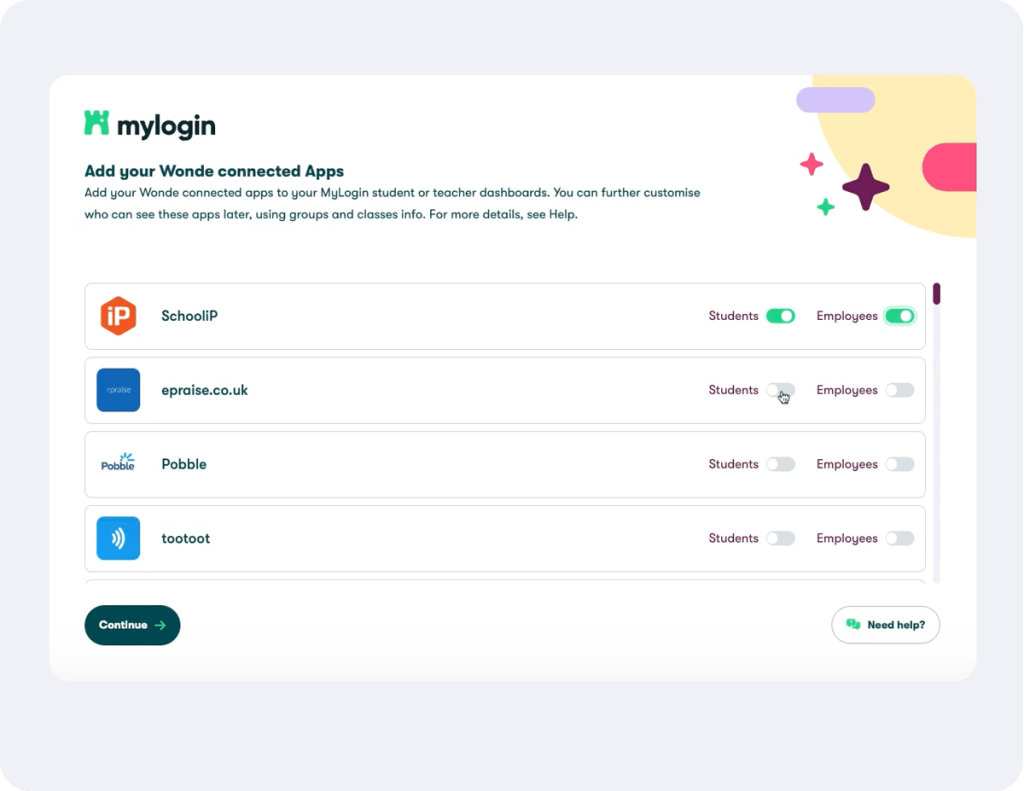Open the Need help? button
Viewport: 1024px width, 791px height.
coord(885,625)
